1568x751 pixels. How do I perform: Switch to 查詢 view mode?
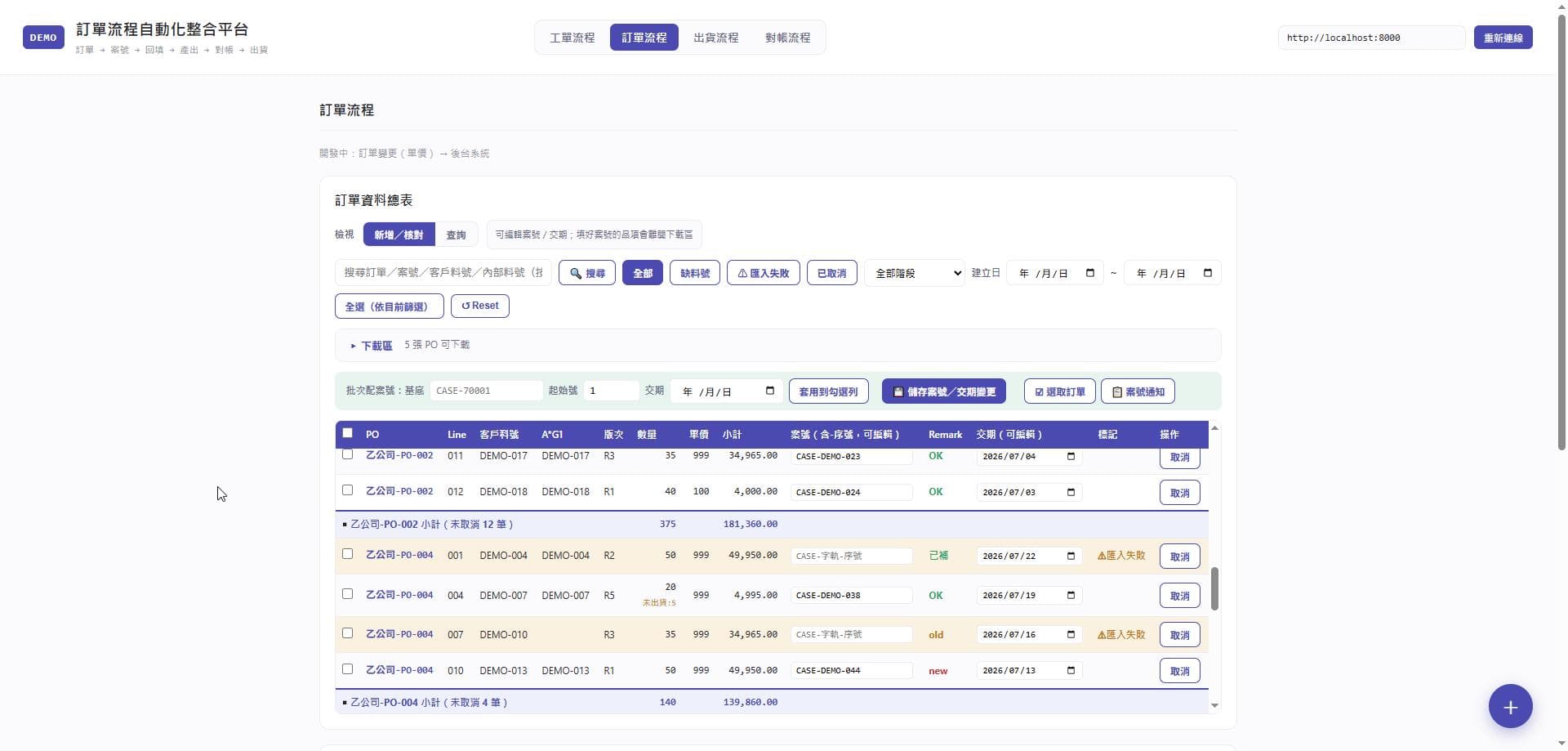point(456,235)
